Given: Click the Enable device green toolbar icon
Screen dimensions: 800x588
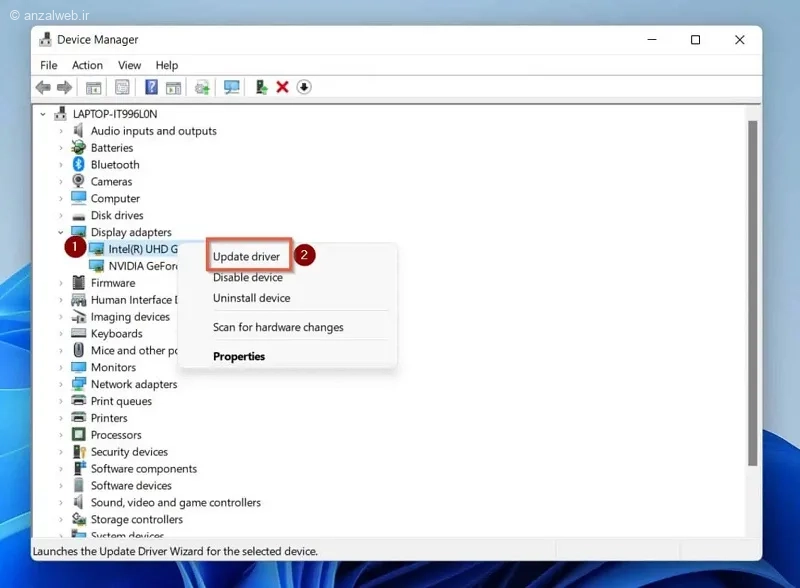Looking at the screenshot, I should click(261, 87).
